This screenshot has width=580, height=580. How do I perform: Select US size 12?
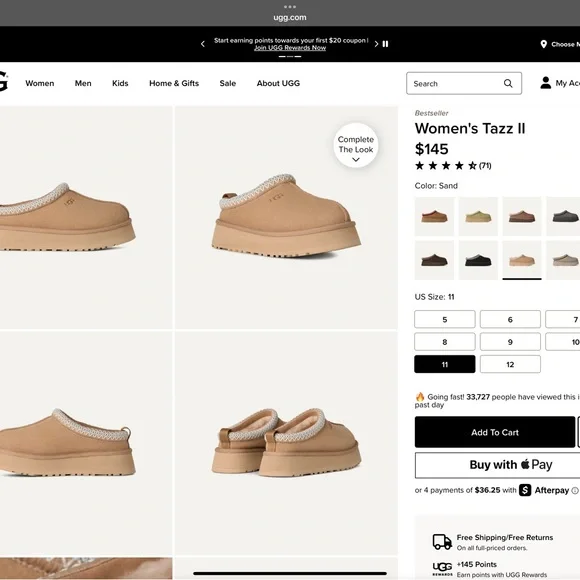tap(510, 364)
